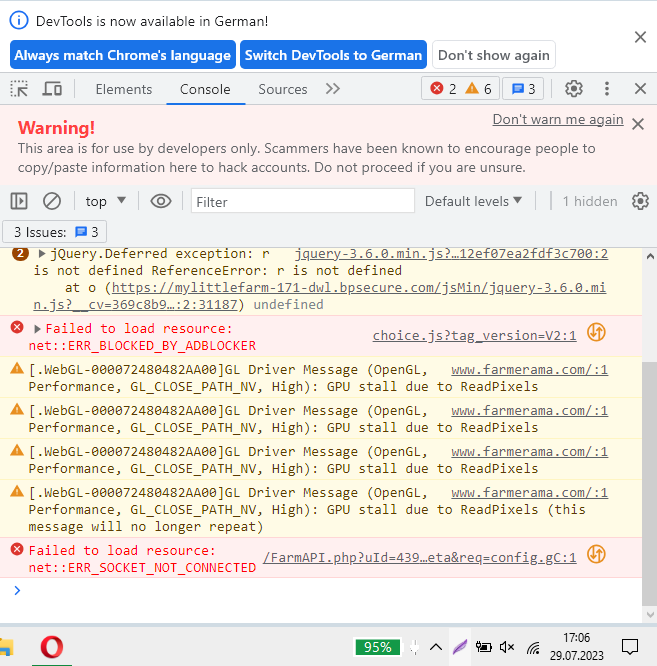Switch to the Sources tab
Image resolution: width=657 pixels, height=666 pixels.
pos(282,89)
